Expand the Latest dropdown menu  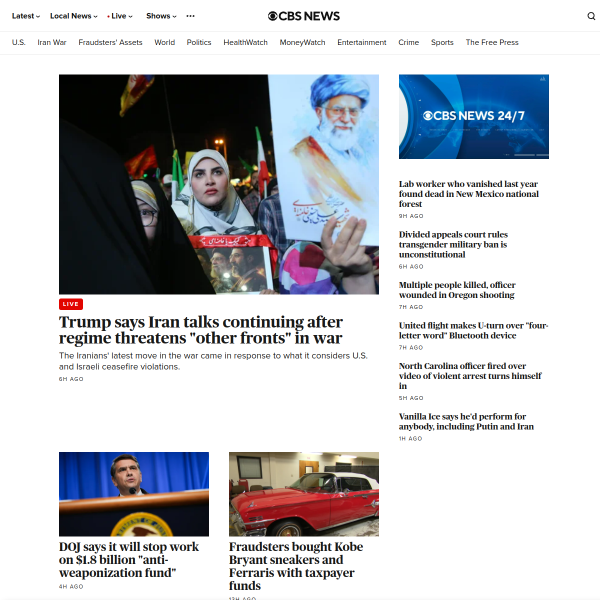pos(26,16)
